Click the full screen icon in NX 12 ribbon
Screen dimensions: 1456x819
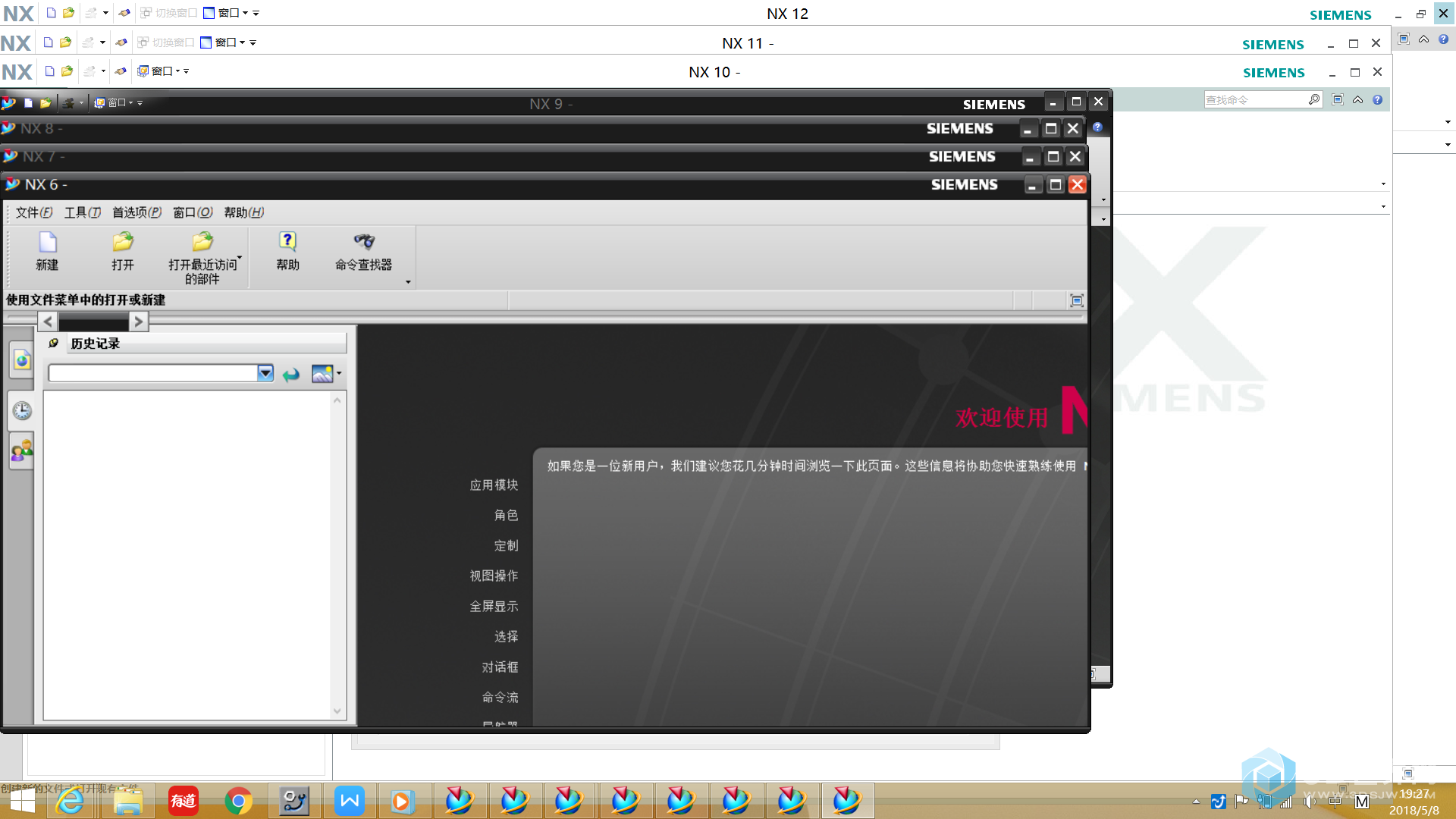pyautogui.click(x=1404, y=39)
